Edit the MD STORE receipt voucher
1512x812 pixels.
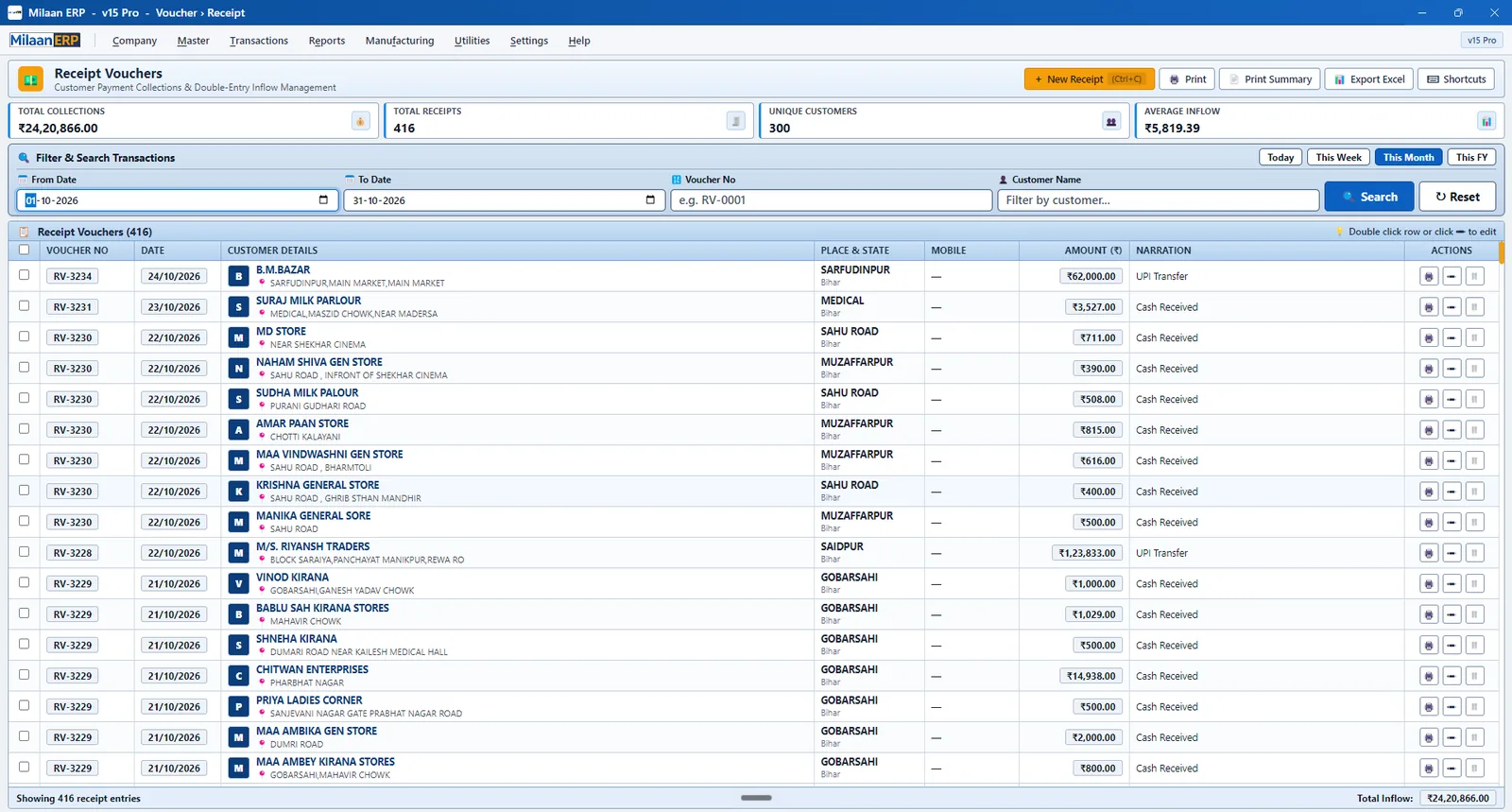[x=1452, y=338]
